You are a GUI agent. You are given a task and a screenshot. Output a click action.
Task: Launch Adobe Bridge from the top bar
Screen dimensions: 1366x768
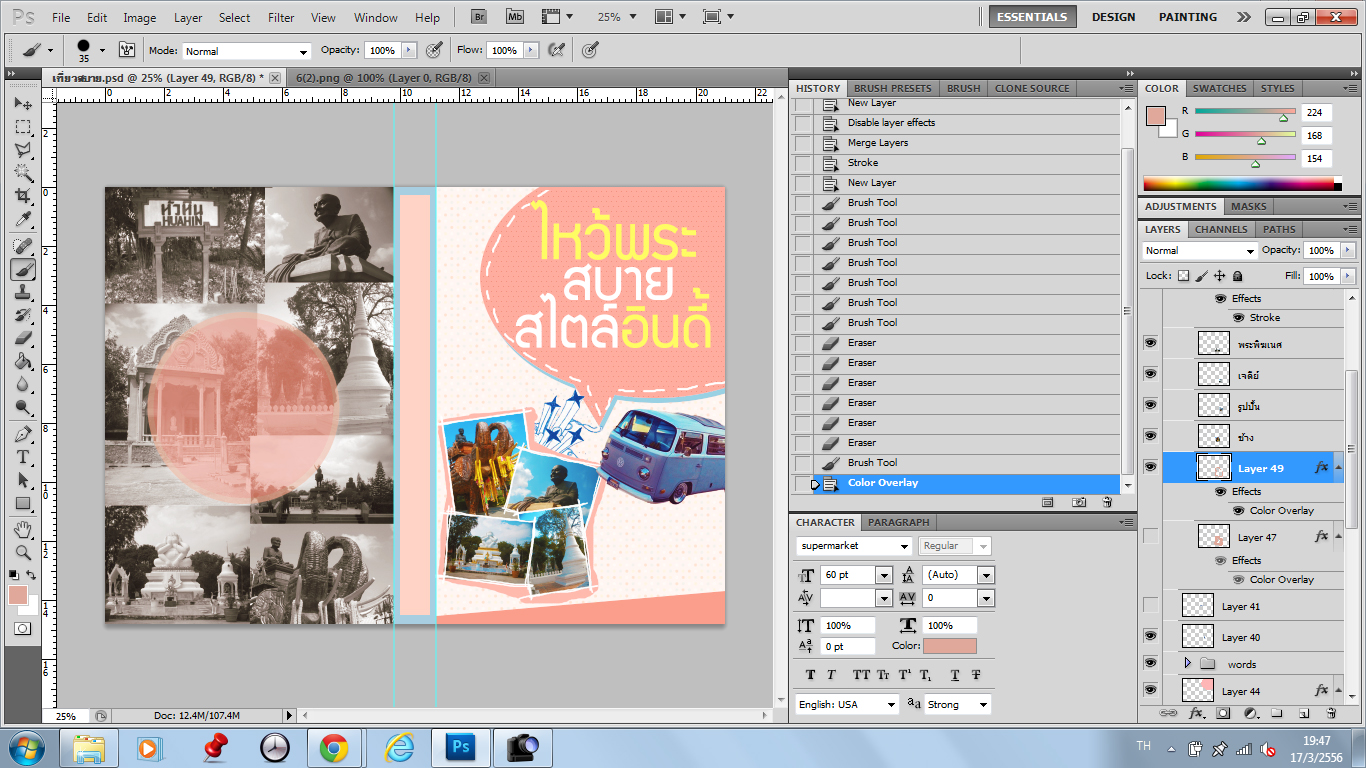480,17
